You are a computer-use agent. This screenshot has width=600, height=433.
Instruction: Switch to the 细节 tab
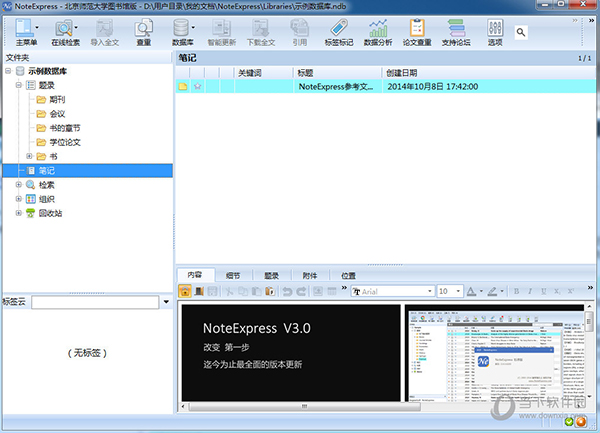coord(232,274)
